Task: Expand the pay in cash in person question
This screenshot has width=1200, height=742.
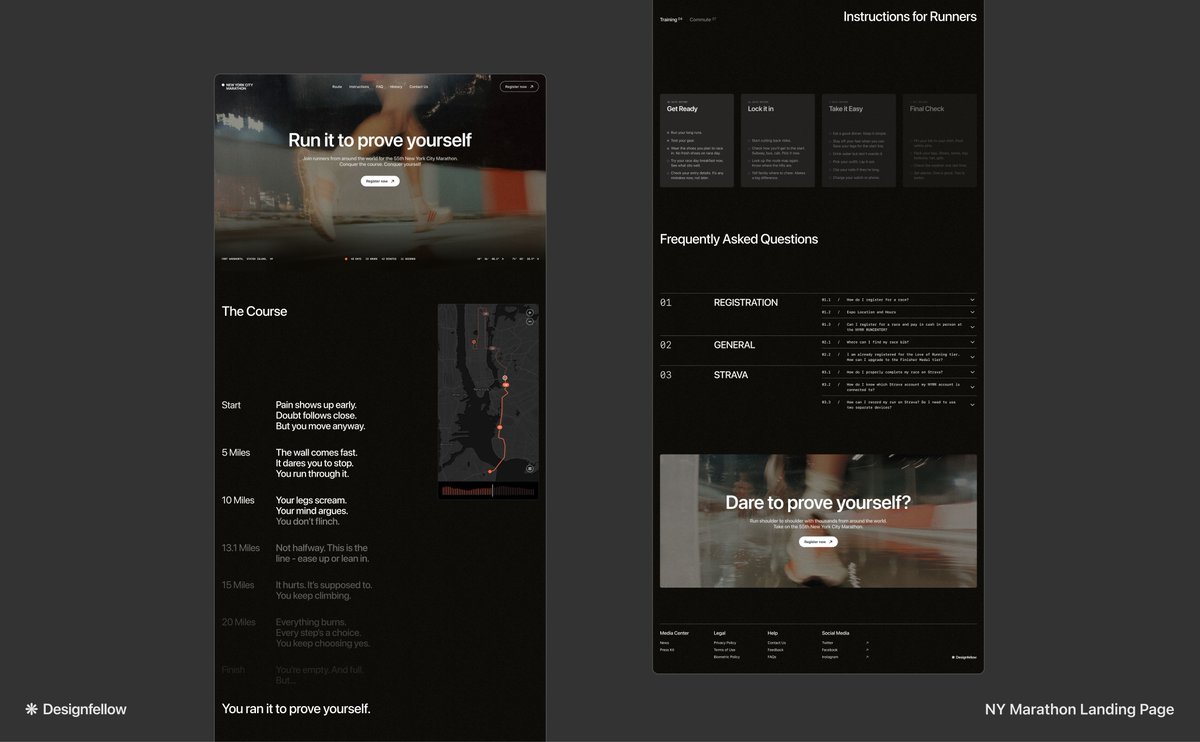Action: click(x=899, y=326)
